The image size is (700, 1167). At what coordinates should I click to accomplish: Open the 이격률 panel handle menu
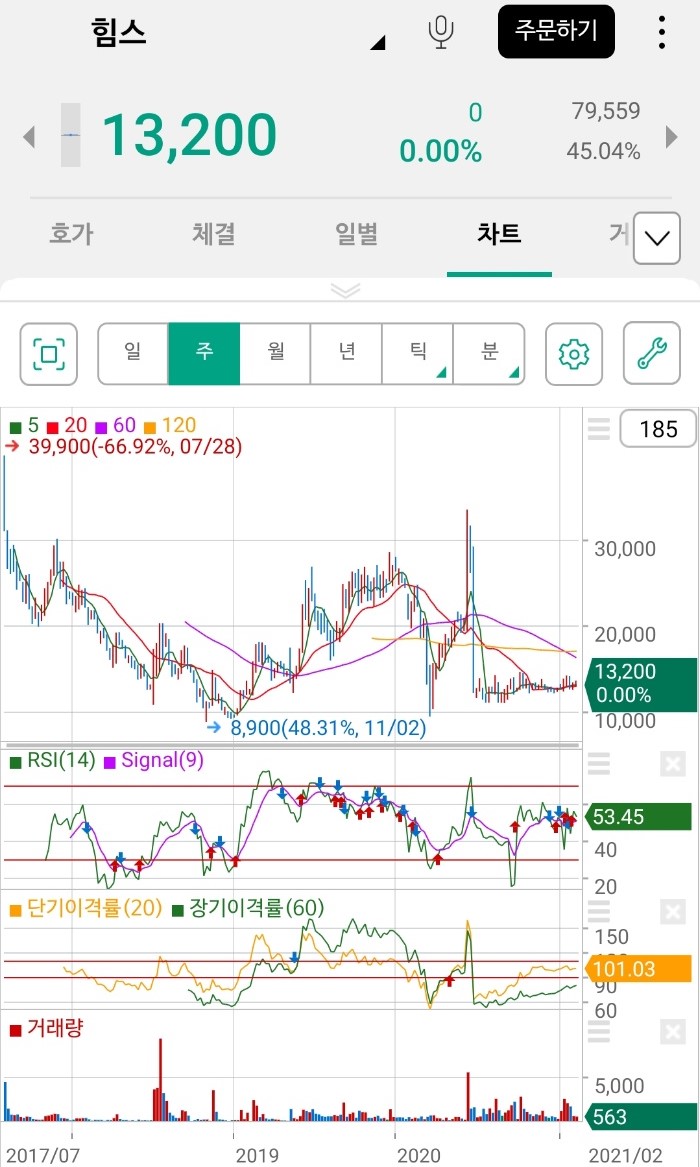pyautogui.click(x=598, y=911)
